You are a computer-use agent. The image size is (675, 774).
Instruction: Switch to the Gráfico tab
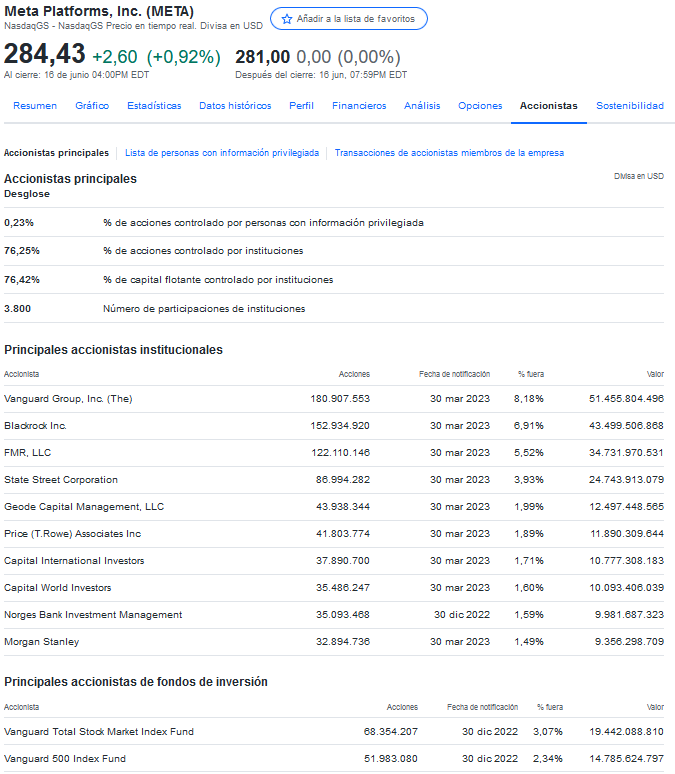pyautogui.click(x=92, y=106)
